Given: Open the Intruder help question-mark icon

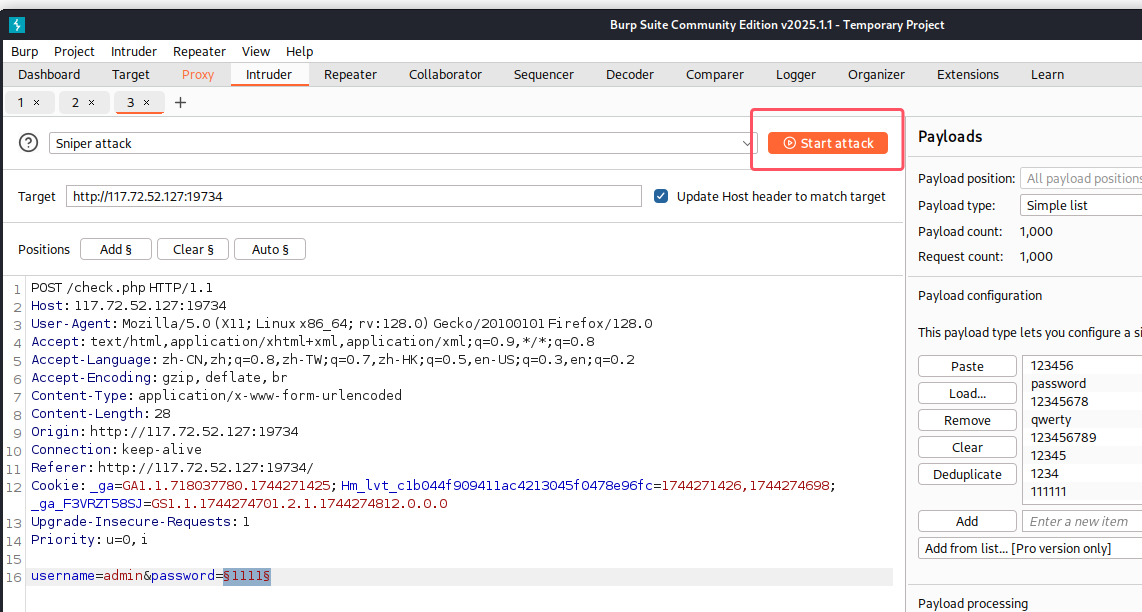Looking at the screenshot, I should [x=28, y=143].
